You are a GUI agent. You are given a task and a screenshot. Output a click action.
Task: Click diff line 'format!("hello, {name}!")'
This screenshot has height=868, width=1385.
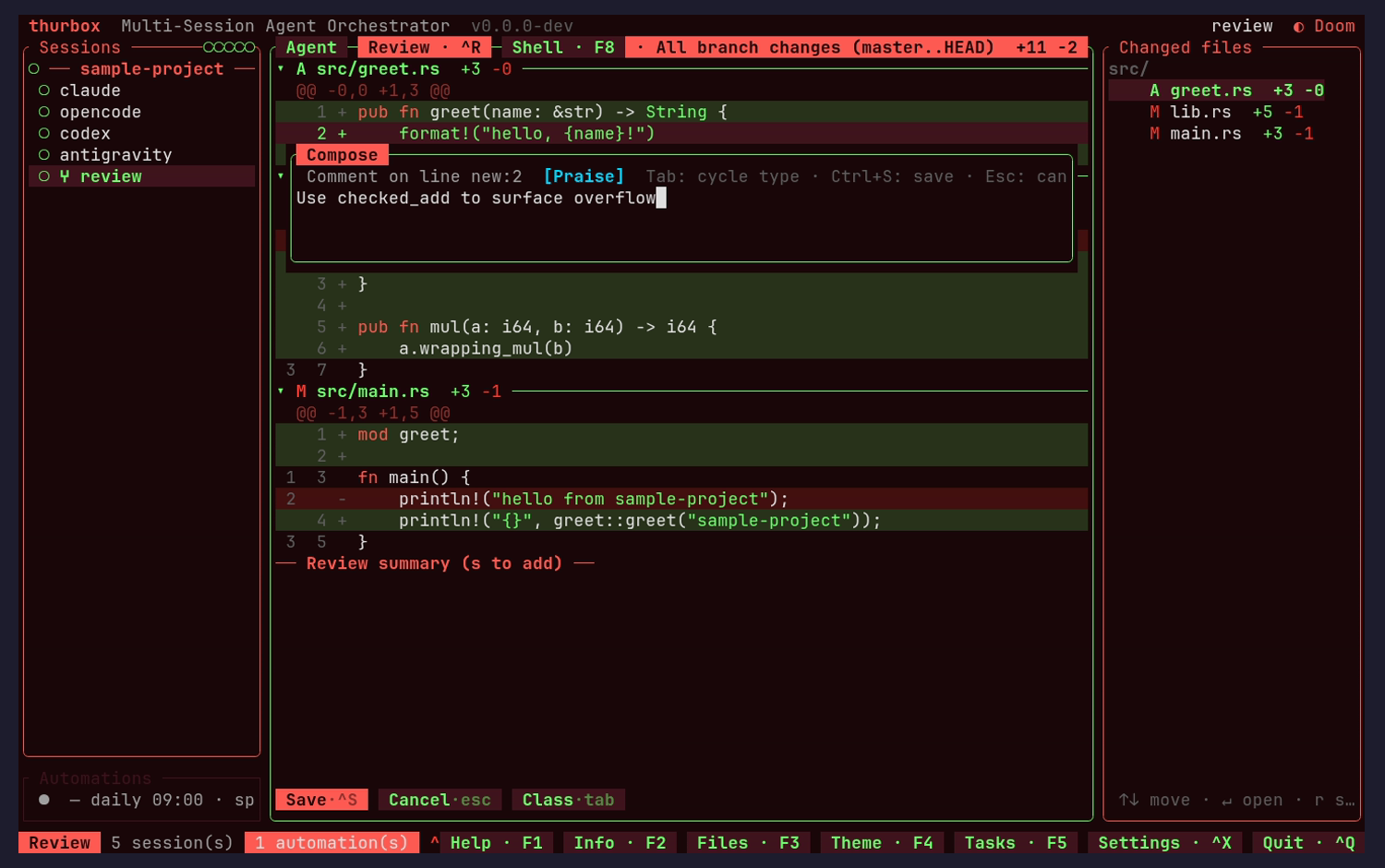coord(681,134)
